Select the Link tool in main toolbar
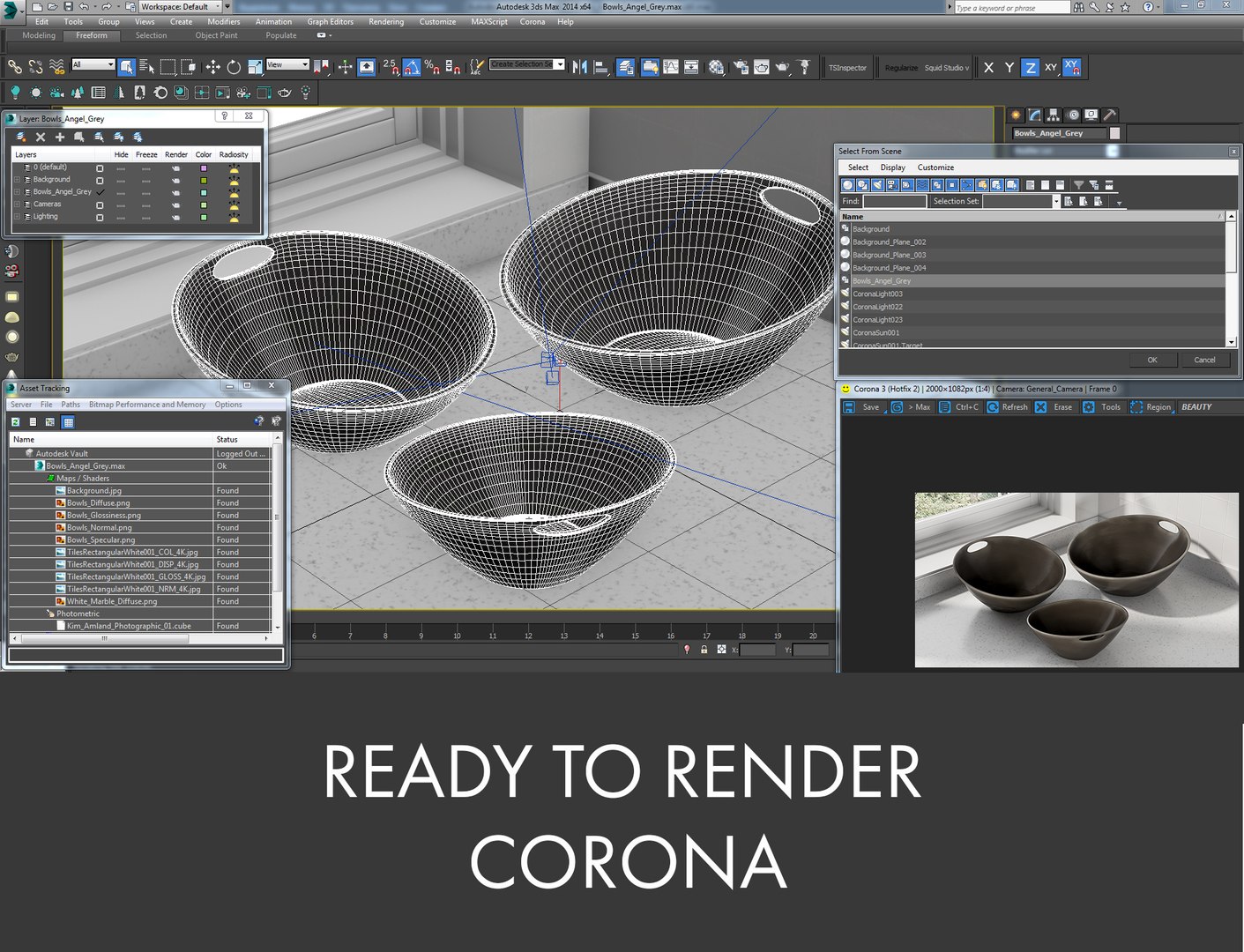 [x=14, y=67]
